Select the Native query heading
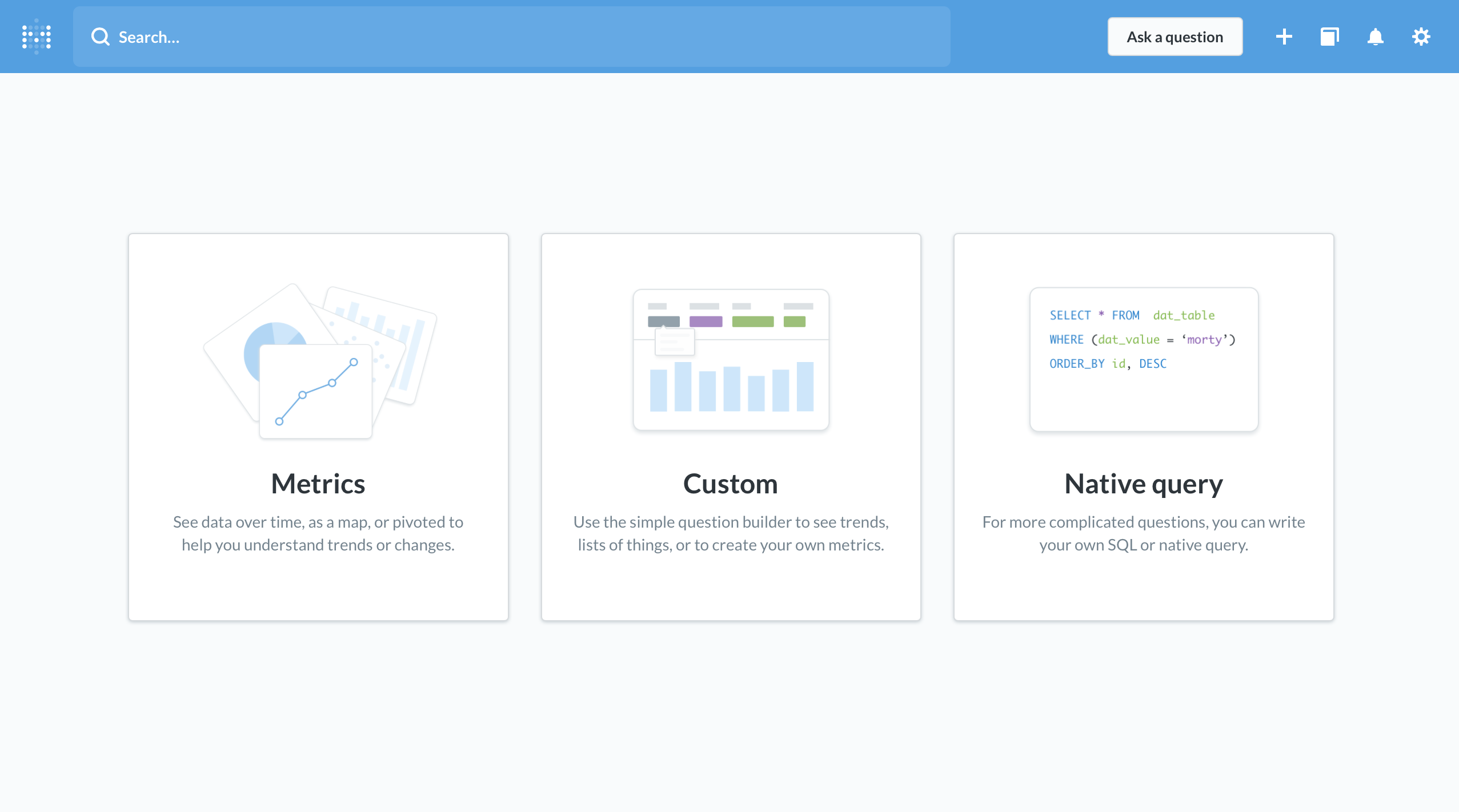 pos(1144,484)
